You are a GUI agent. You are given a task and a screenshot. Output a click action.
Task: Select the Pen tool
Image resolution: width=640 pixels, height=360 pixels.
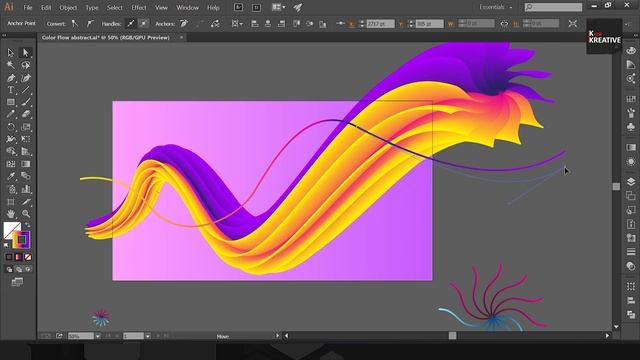pos(11,78)
